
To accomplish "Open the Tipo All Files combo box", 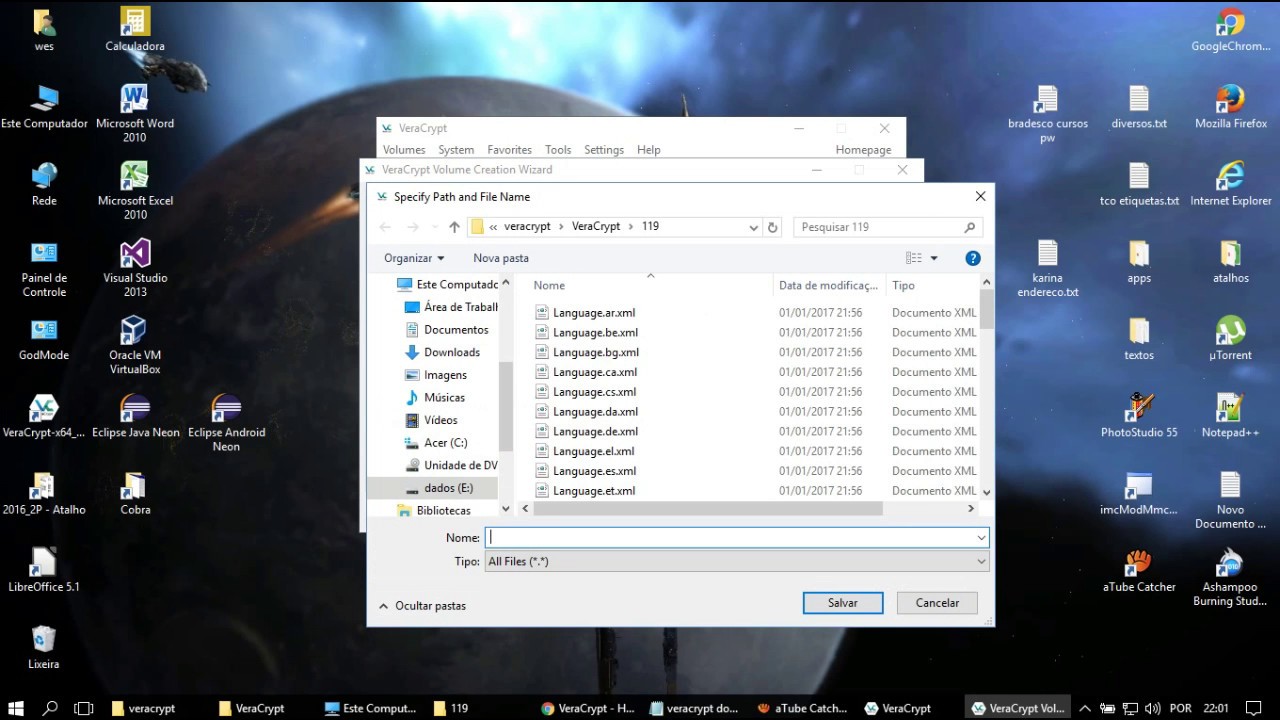I will pos(737,562).
